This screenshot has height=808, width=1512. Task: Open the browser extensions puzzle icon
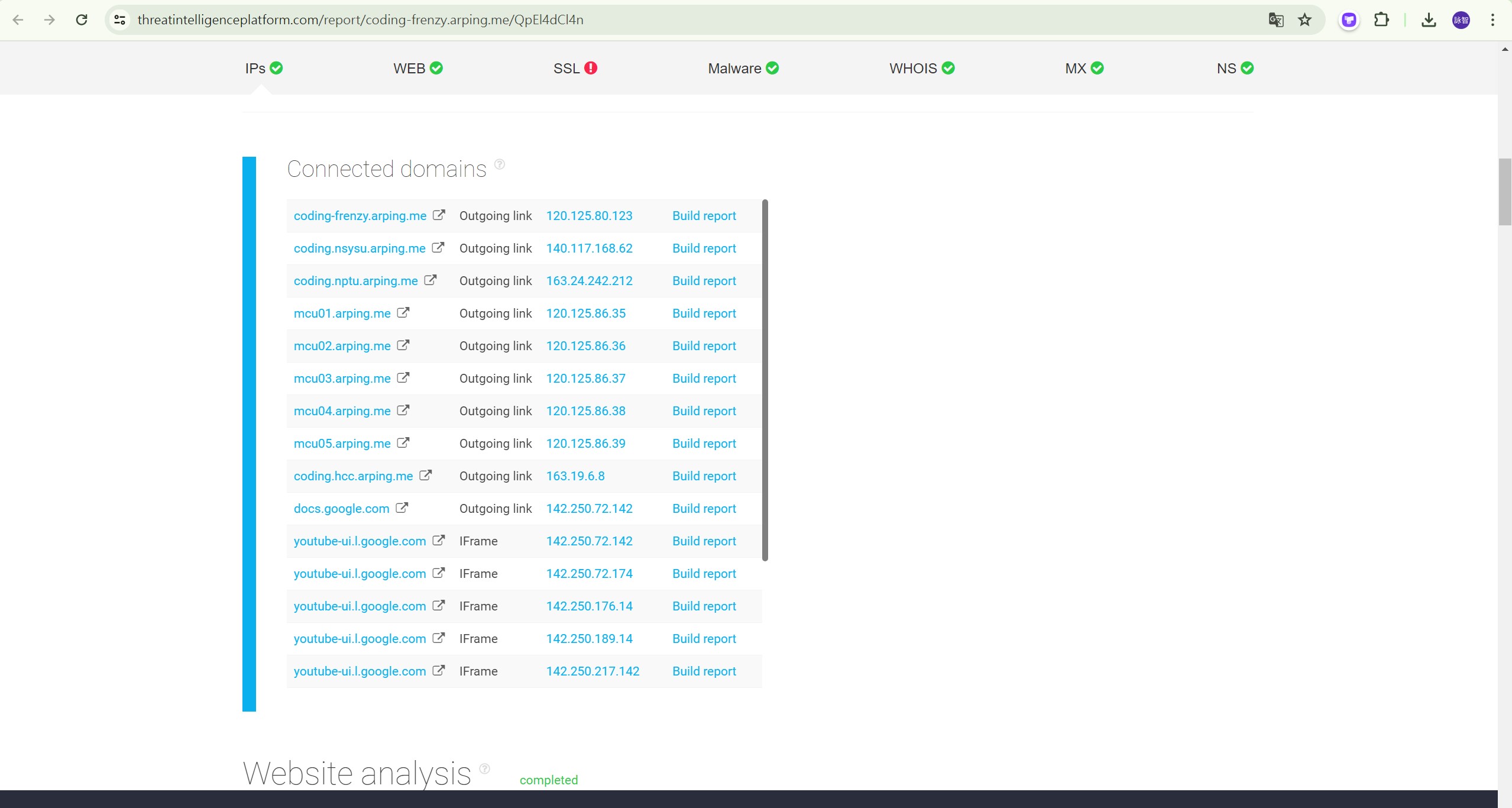[x=1381, y=20]
